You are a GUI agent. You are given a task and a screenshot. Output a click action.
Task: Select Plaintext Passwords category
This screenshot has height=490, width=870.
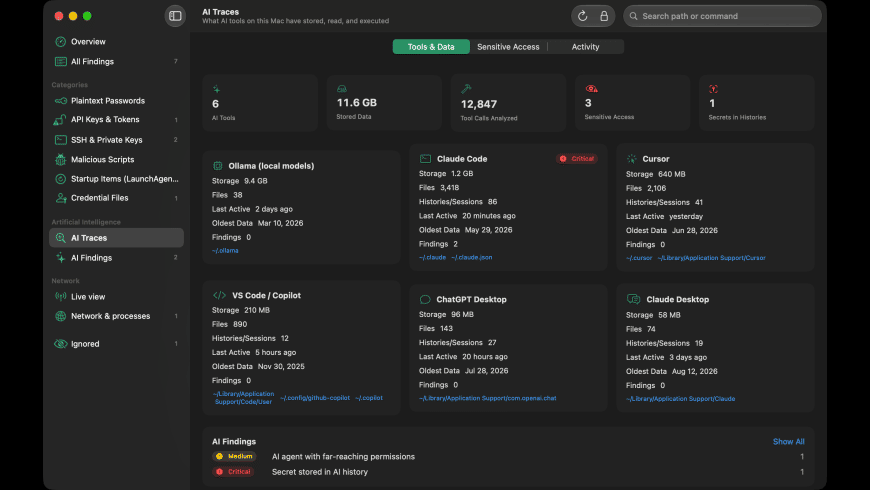click(116, 101)
